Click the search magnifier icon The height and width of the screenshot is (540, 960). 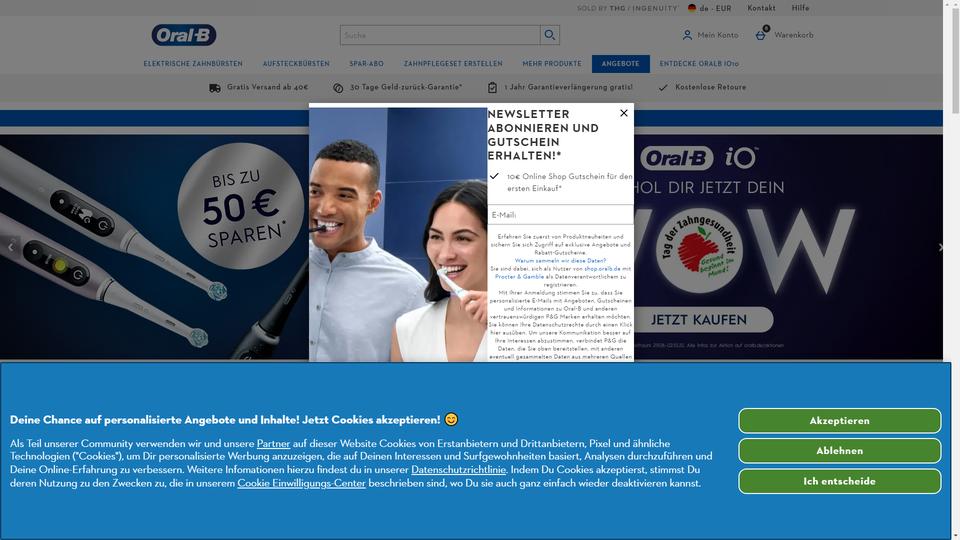pyautogui.click(x=549, y=35)
